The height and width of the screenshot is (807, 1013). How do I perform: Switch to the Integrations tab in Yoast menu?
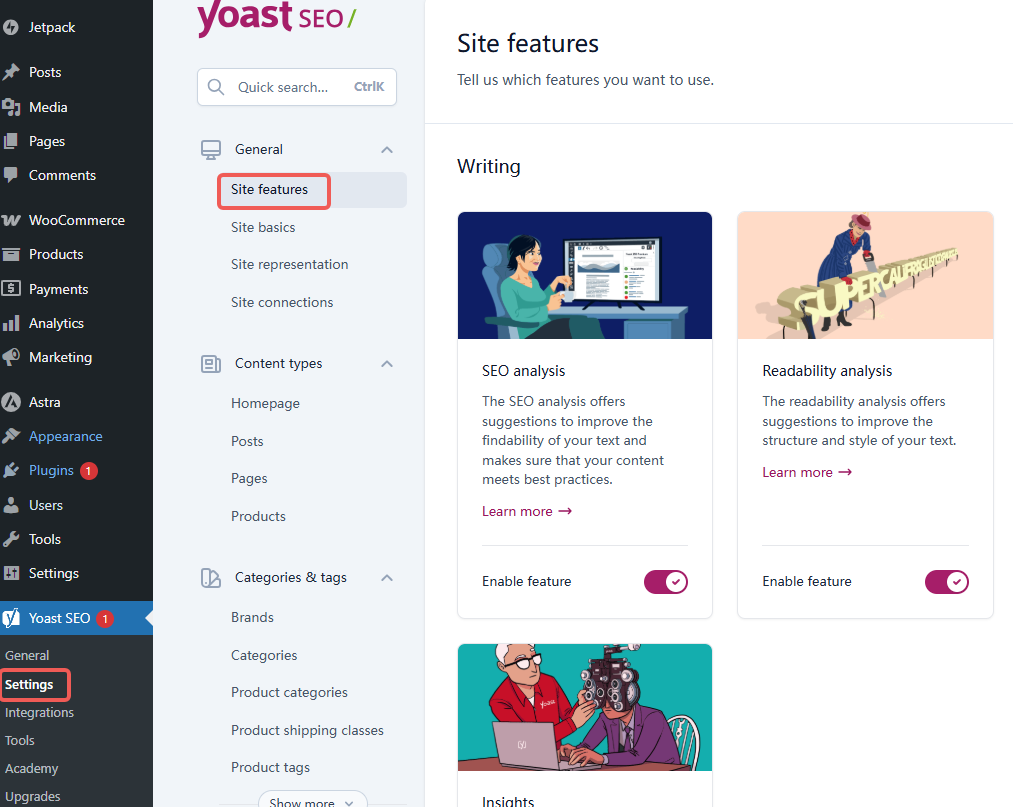pos(39,712)
